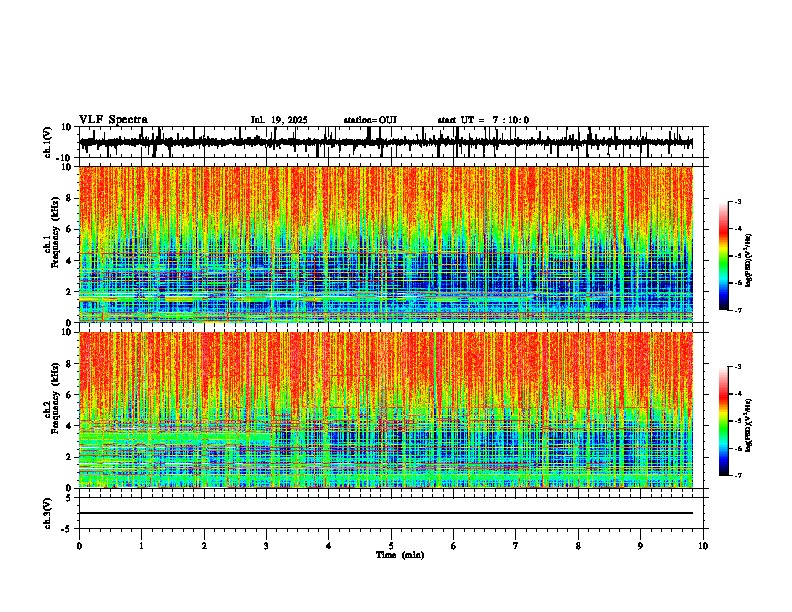Click the final time axis tick label
Screen dimensions: 792x612
pos(703,546)
